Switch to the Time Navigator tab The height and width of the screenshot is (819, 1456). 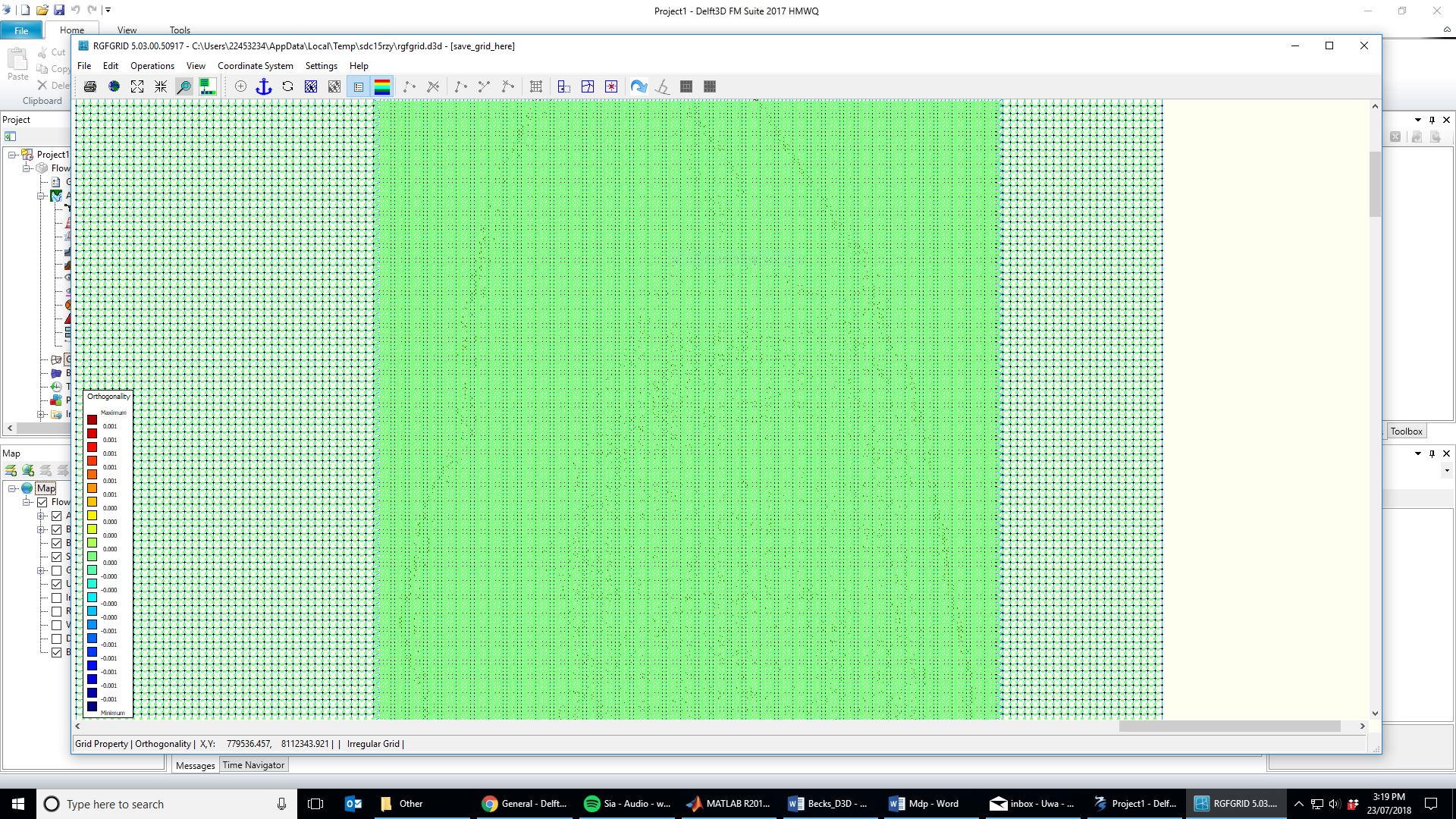tap(253, 765)
